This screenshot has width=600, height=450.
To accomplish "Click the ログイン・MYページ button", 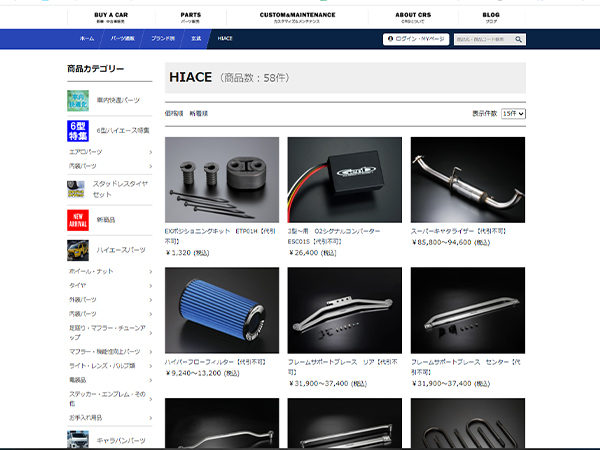I will [x=416, y=39].
